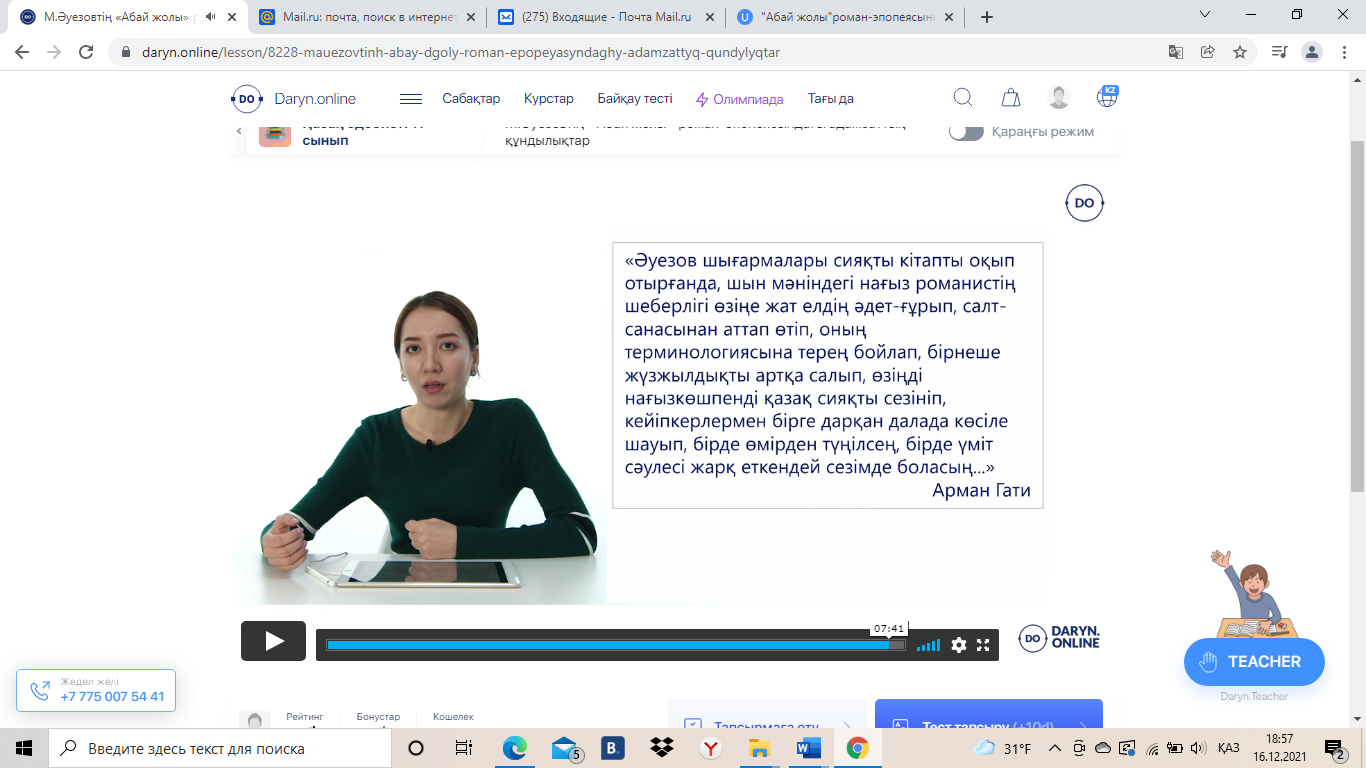
Task: Open the Сабақтар menu item
Action: (x=471, y=99)
